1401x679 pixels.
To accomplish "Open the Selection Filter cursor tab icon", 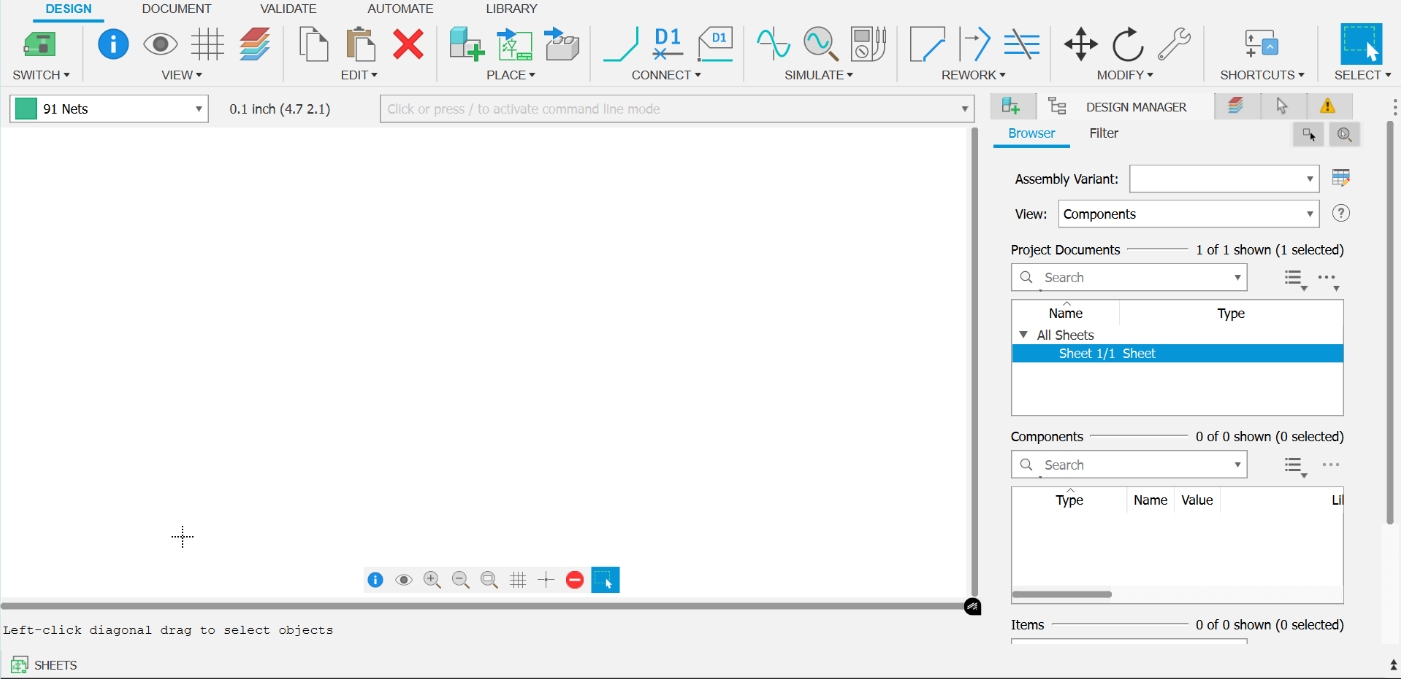I will [1283, 106].
